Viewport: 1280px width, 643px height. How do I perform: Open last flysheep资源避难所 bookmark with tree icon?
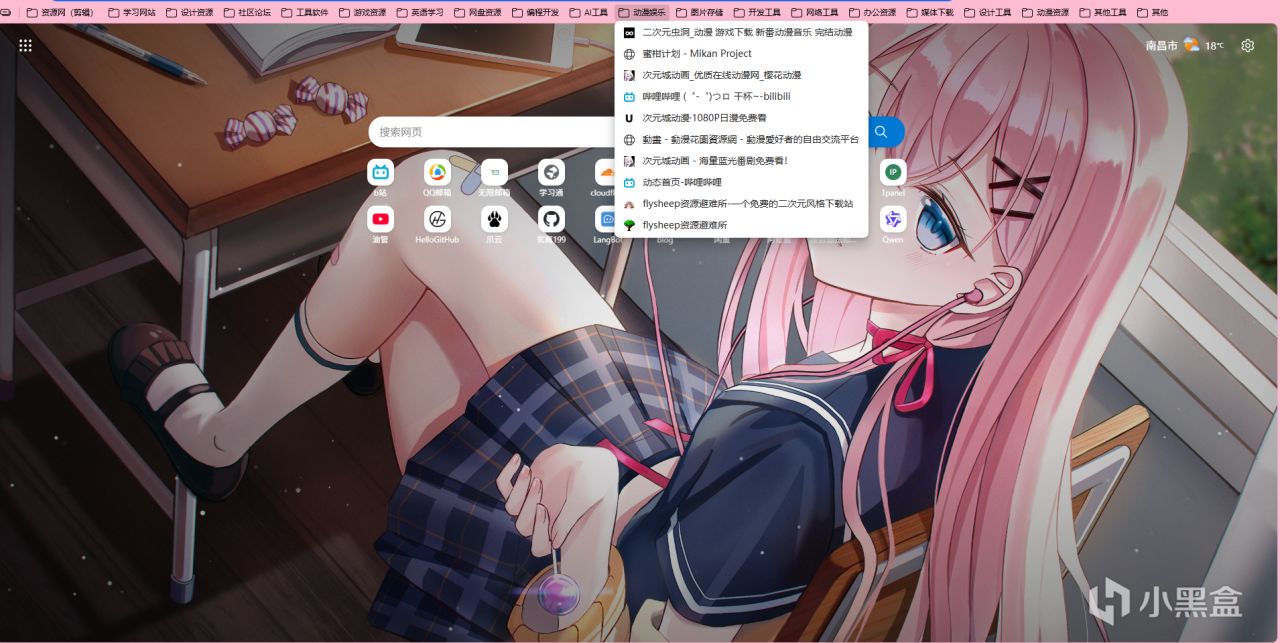(x=741, y=226)
